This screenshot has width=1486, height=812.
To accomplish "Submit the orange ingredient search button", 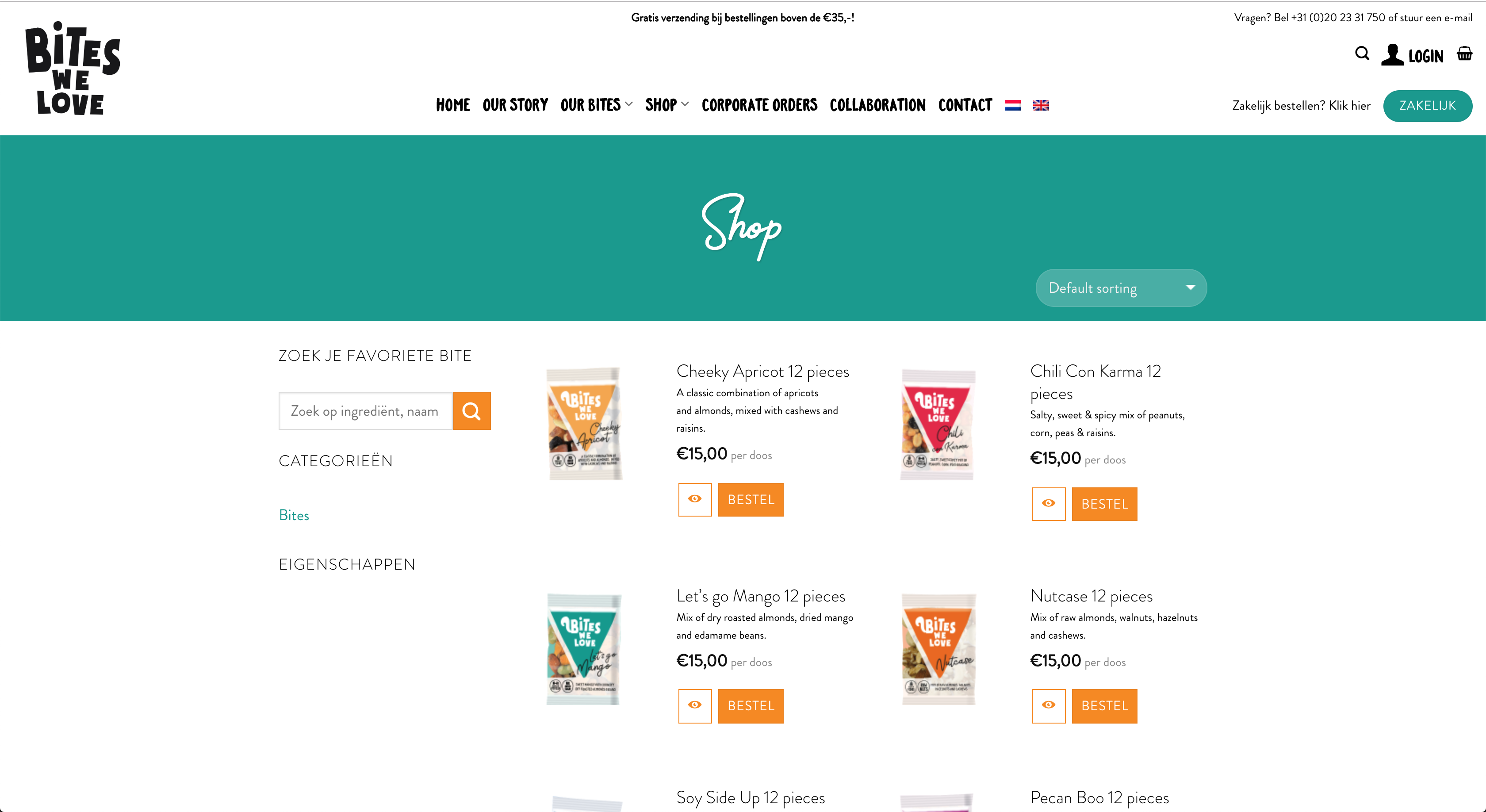I will (x=471, y=411).
